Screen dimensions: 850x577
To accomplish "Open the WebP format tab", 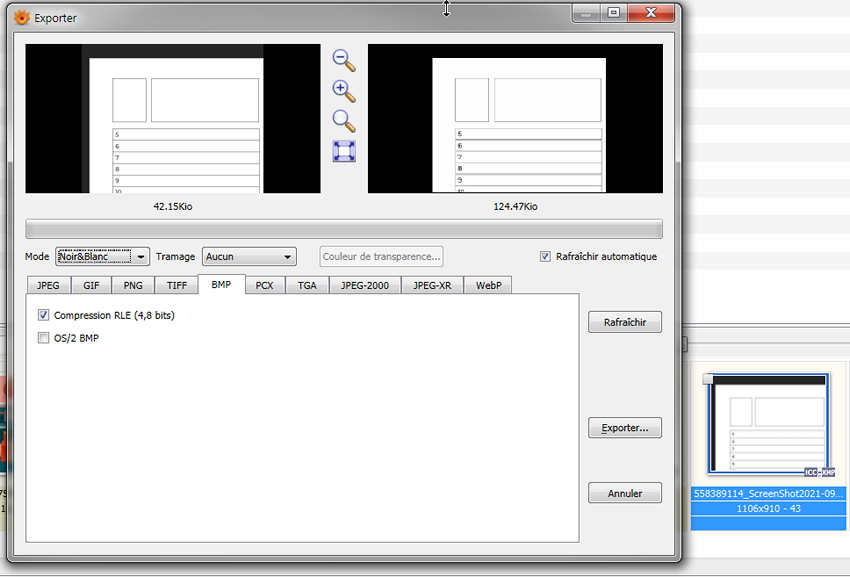I will pos(489,285).
